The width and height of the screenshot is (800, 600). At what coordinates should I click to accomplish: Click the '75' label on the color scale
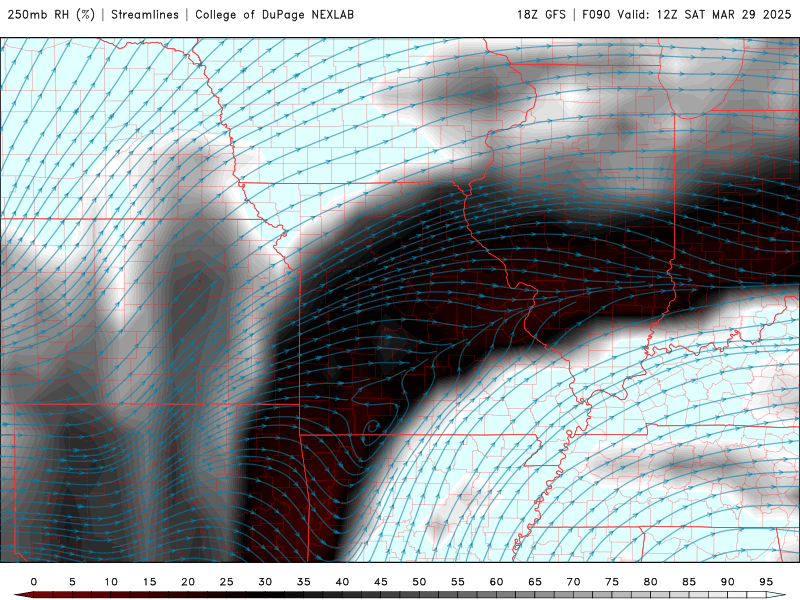(612, 582)
